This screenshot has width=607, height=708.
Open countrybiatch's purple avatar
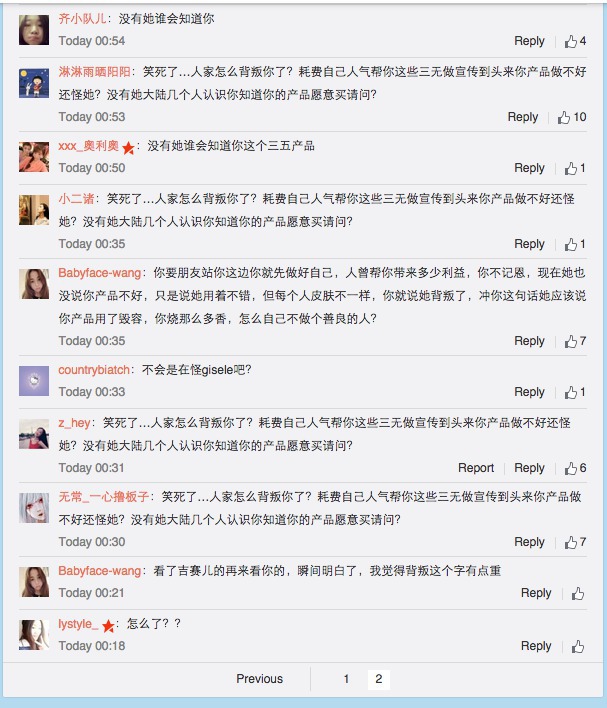pos(34,381)
